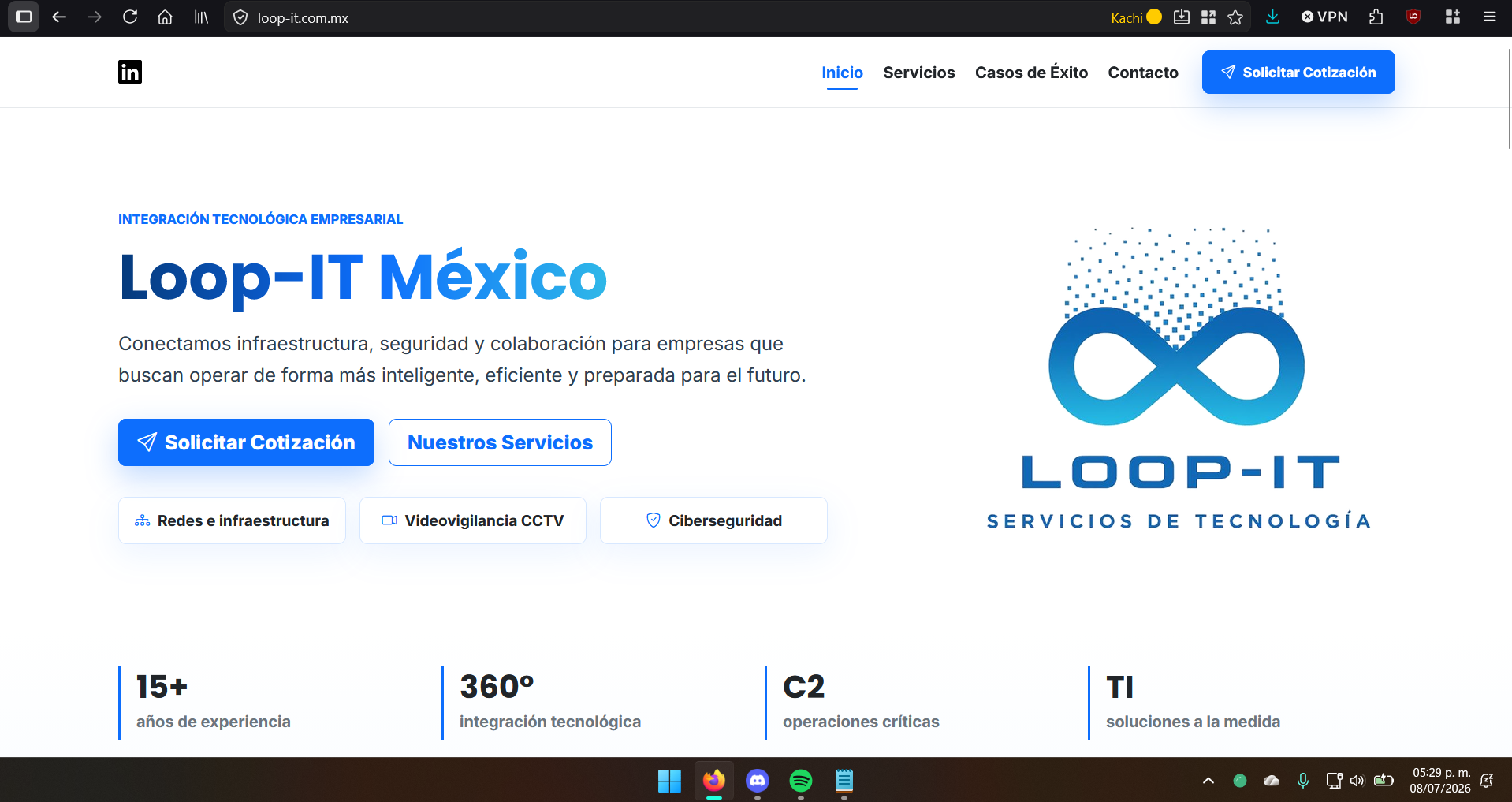
Task: Open Spotify from the taskbar
Action: click(x=801, y=781)
